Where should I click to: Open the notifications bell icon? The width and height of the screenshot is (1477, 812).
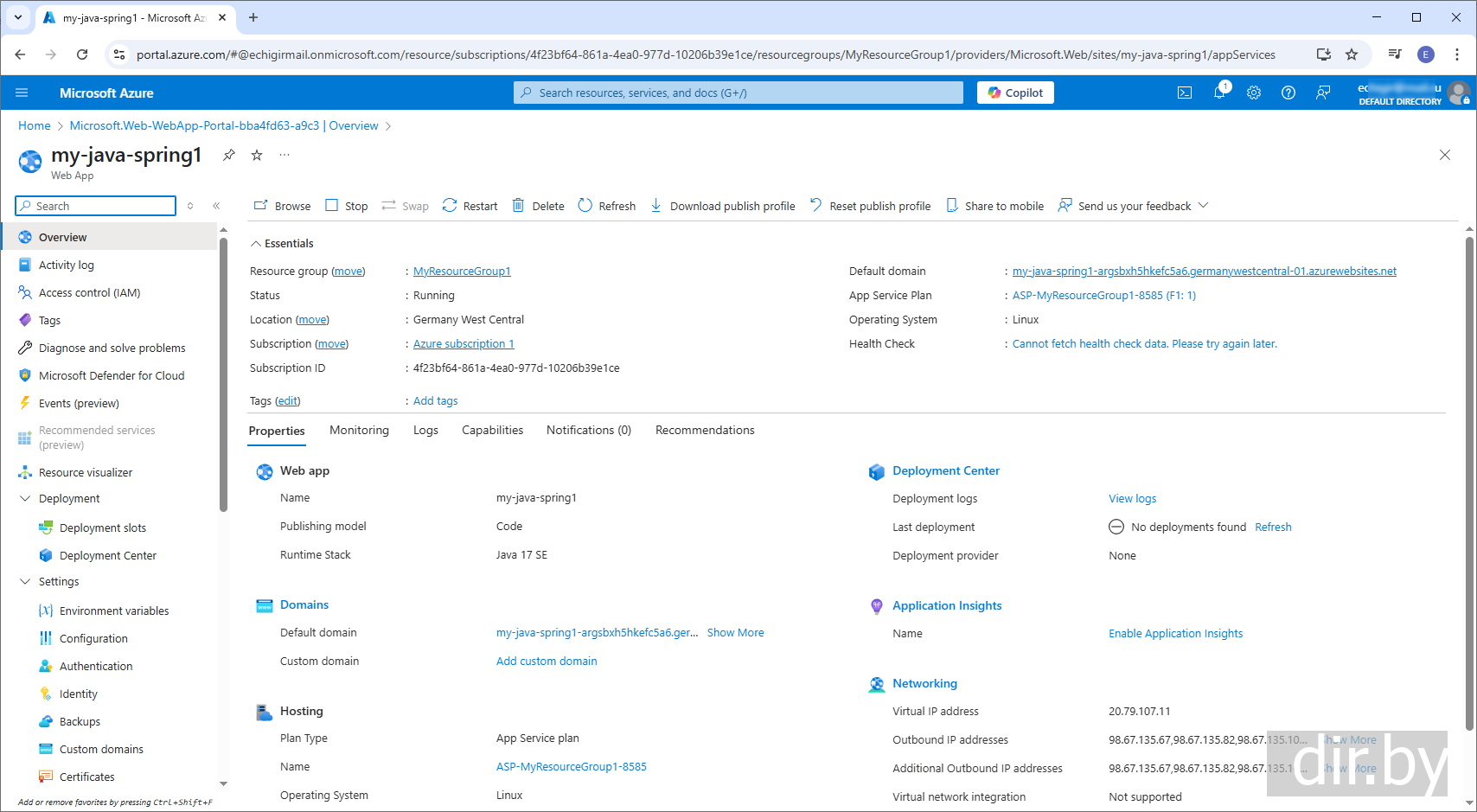click(1219, 93)
